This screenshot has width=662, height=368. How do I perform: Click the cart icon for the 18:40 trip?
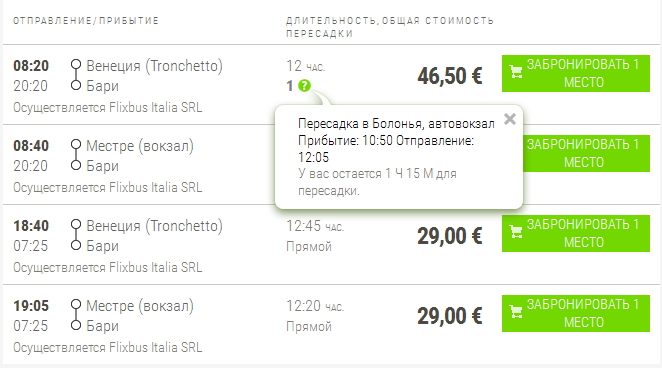[516, 232]
